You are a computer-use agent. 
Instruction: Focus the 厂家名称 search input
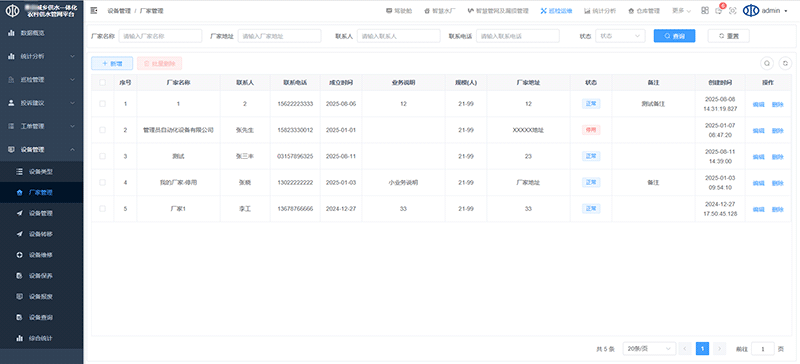(x=160, y=36)
